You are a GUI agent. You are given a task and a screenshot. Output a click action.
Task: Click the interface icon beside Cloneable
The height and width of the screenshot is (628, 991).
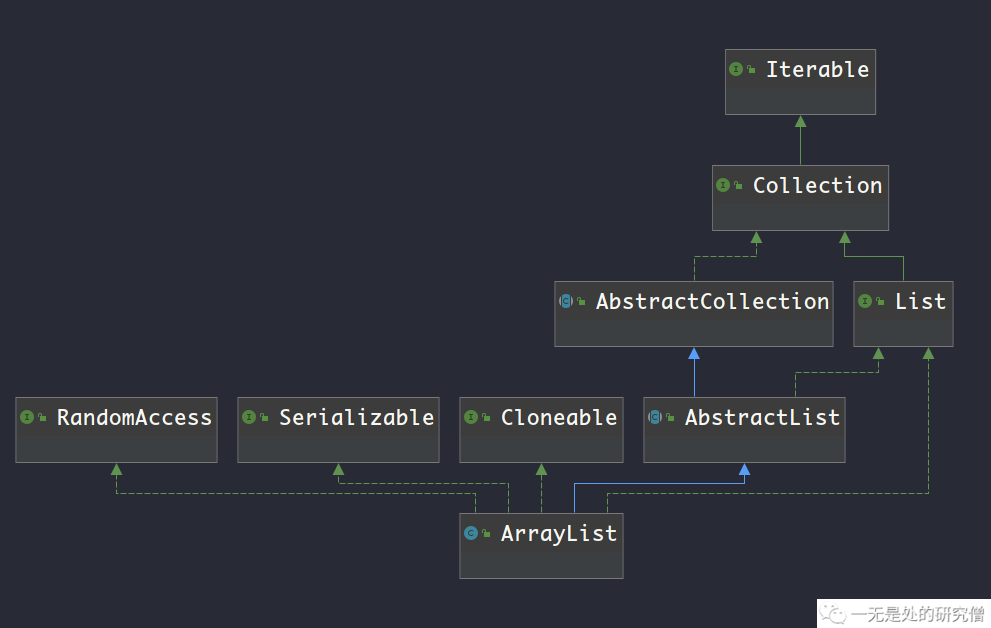[470, 417]
